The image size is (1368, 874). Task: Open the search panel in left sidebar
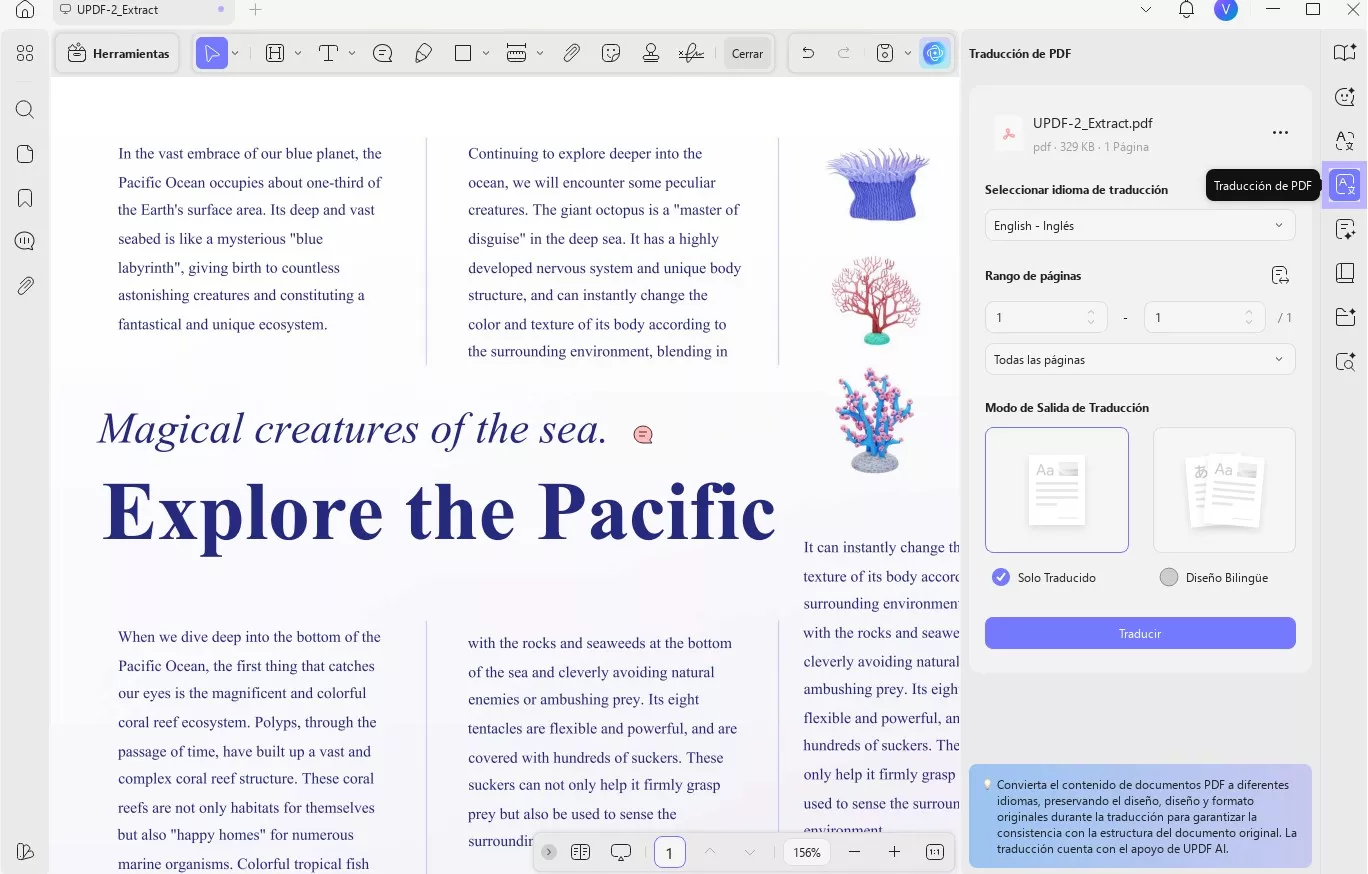[x=25, y=110]
